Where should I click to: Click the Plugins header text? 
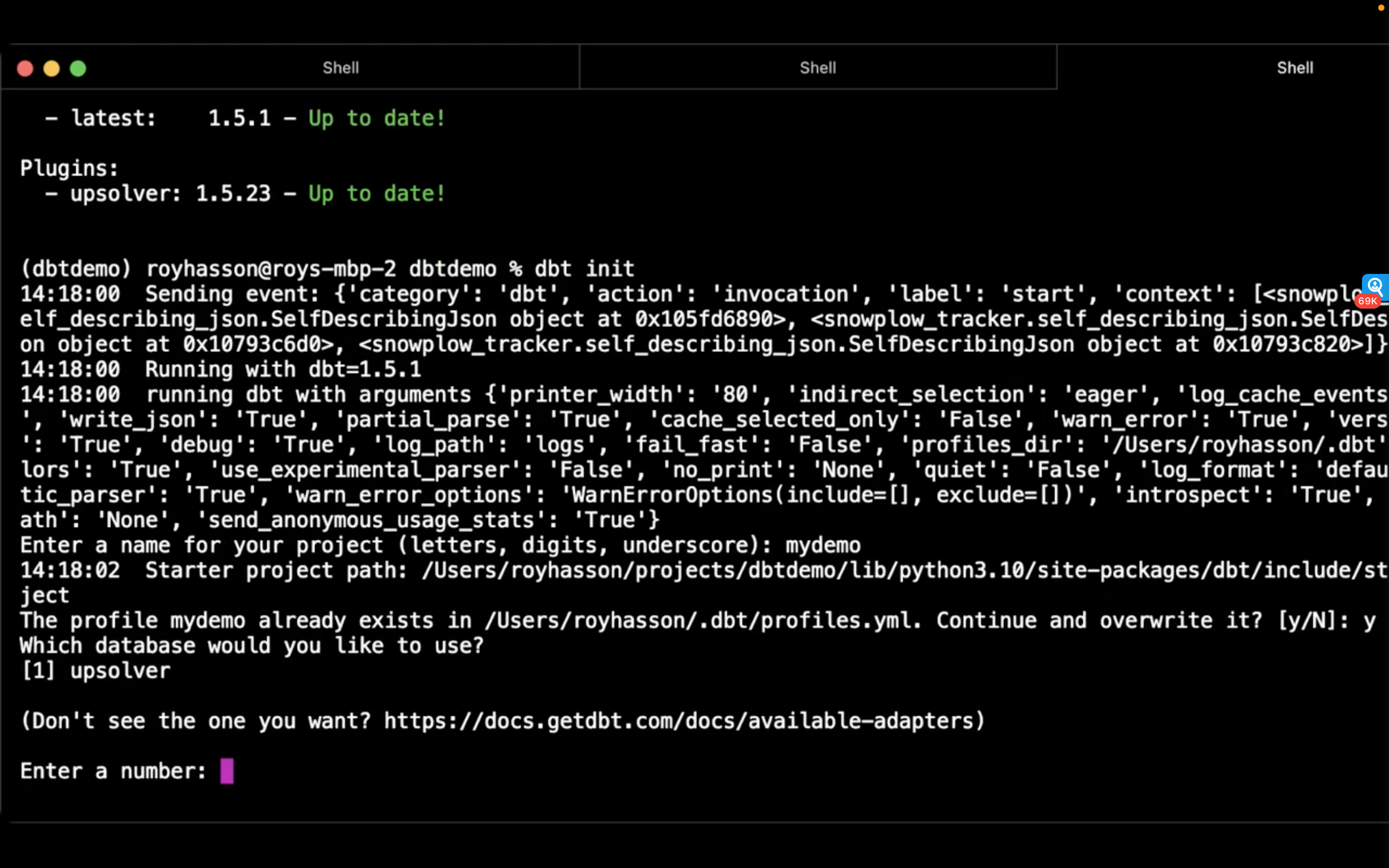tap(69, 167)
